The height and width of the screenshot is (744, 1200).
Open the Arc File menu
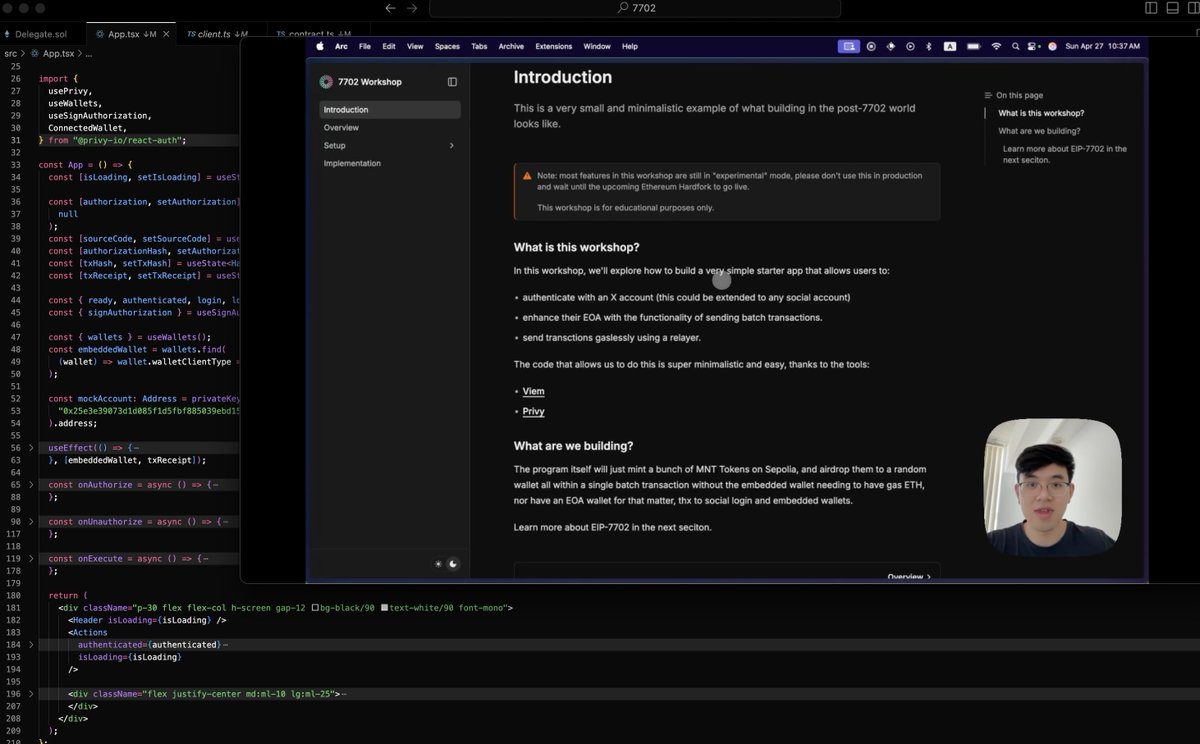365,46
